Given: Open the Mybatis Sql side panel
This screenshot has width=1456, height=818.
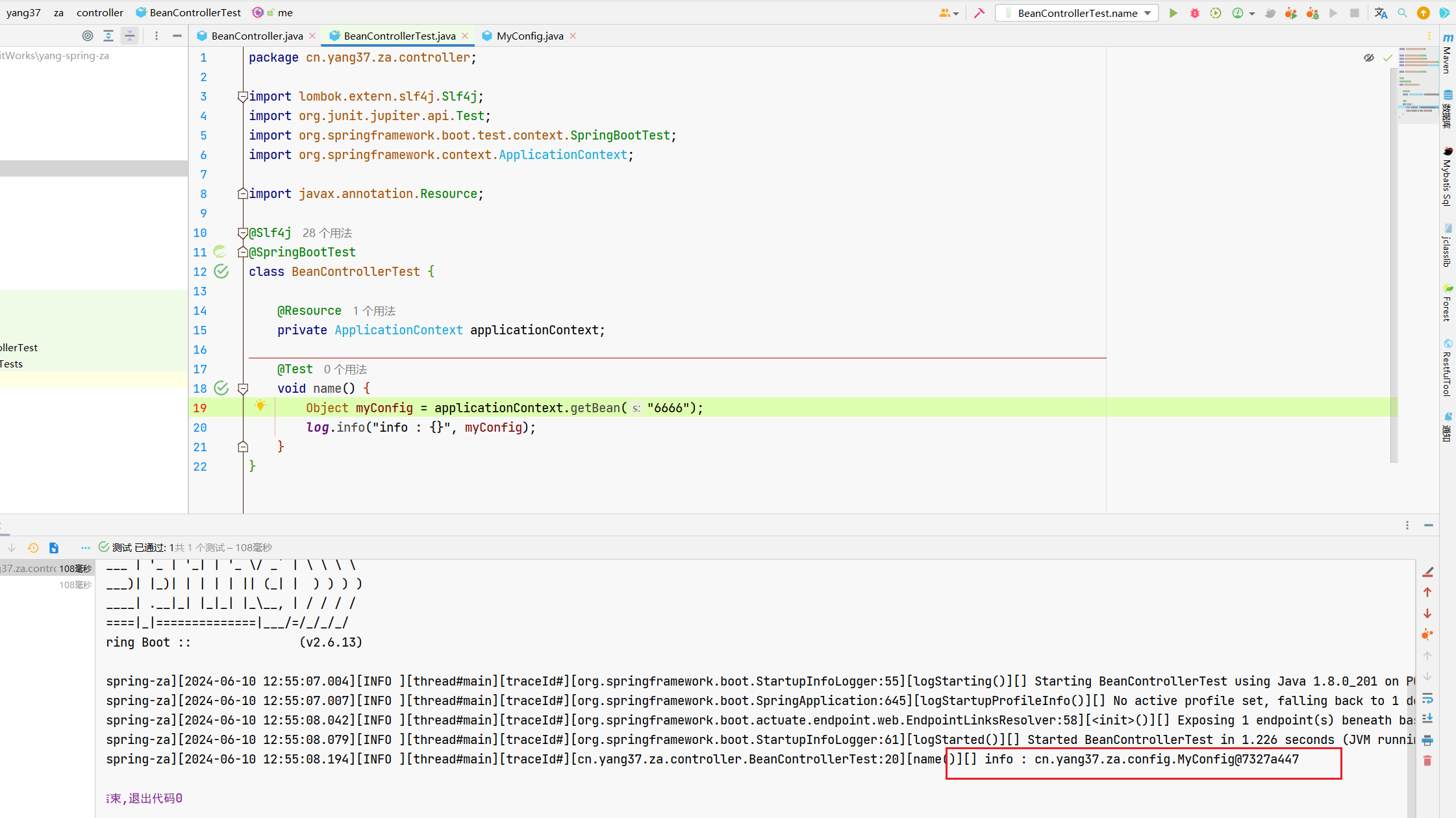Looking at the screenshot, I should [1448, 176].
